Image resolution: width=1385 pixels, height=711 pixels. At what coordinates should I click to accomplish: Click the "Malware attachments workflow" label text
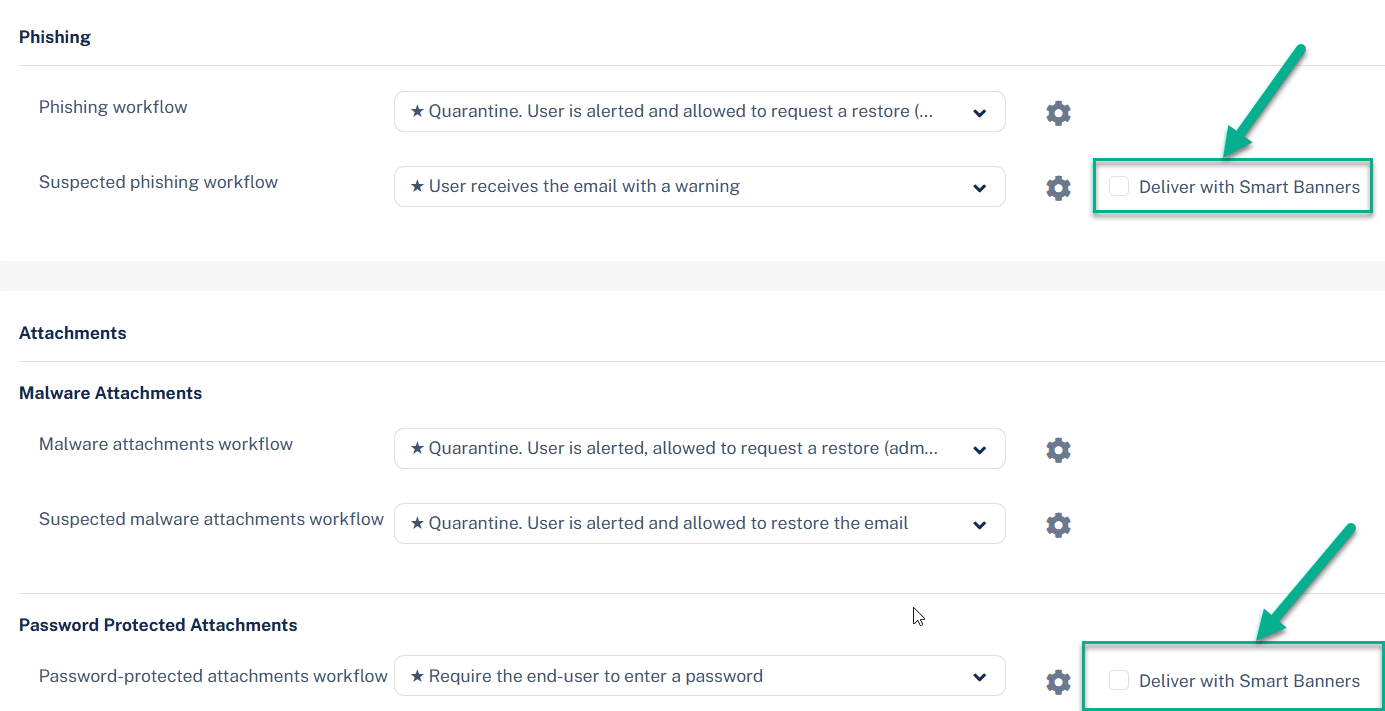point(166,444)
